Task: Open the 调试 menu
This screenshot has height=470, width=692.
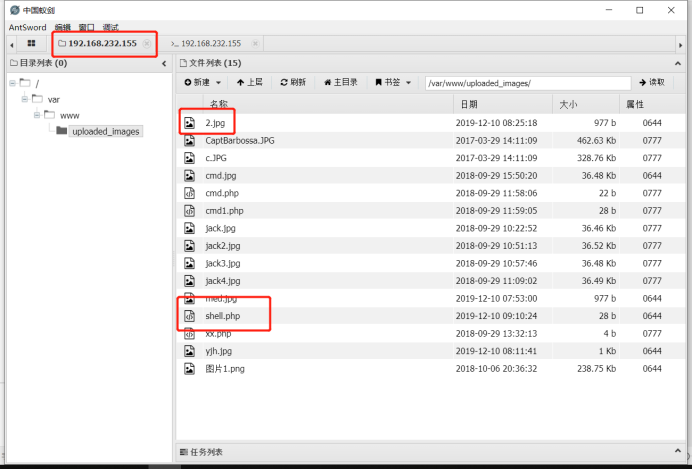Action: 110,27
